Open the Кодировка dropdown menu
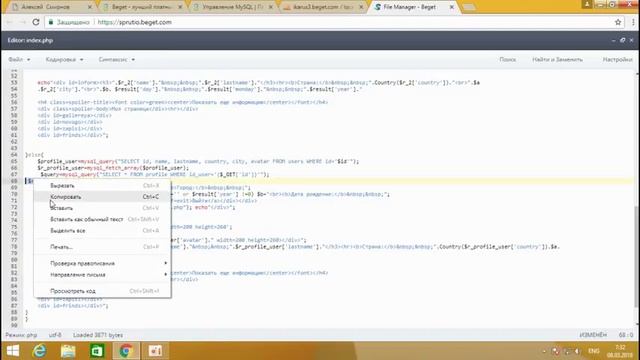 coord(64,60)
